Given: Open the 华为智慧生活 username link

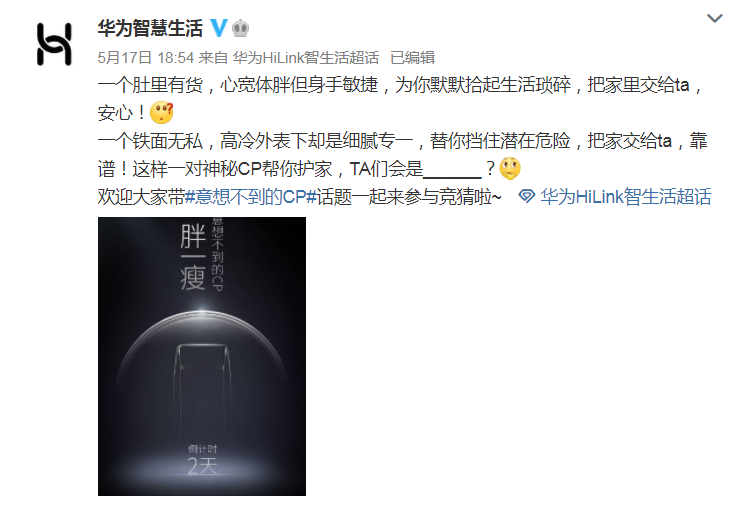Looking at the screenshot, I should pos(150,28).
